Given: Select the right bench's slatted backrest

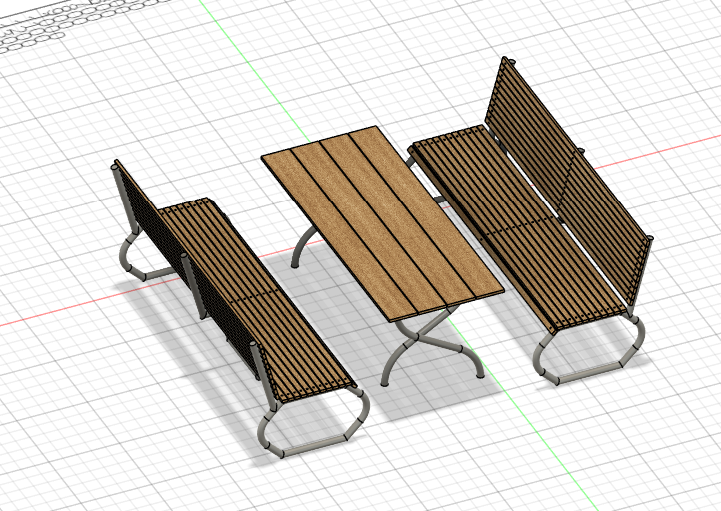Looking at the screenshot, I should tap(568, 182).
